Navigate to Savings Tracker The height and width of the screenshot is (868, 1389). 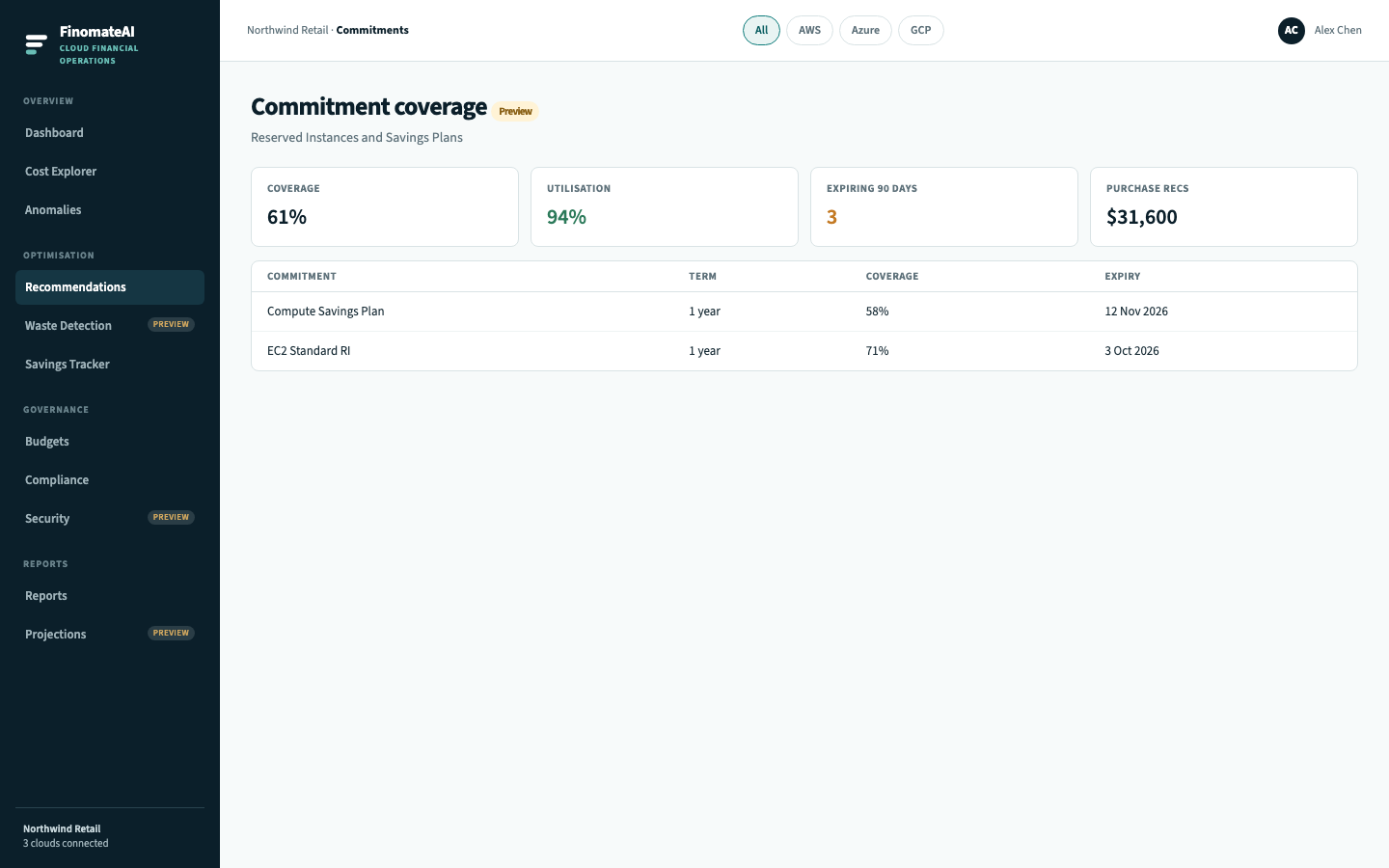[110, 365]
